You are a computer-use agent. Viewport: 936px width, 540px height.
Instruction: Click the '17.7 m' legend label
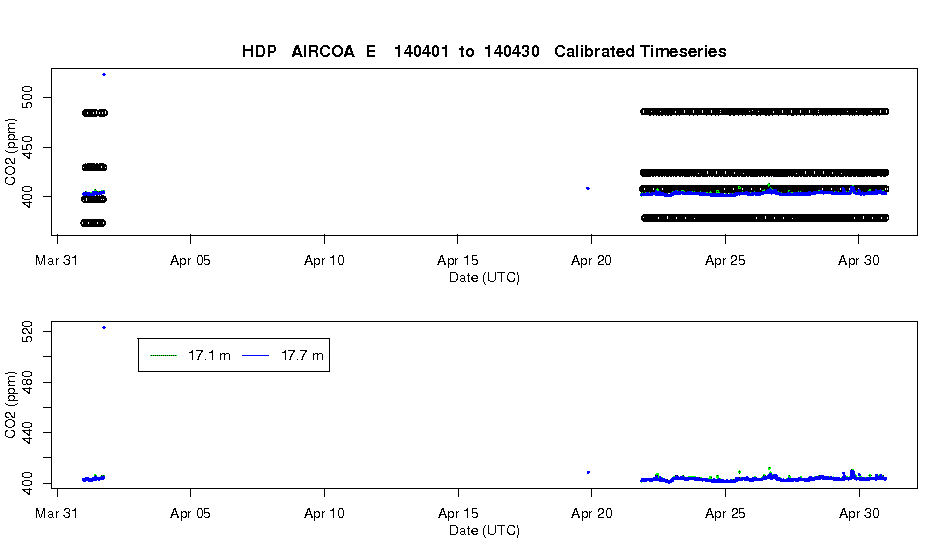[302, 356]
